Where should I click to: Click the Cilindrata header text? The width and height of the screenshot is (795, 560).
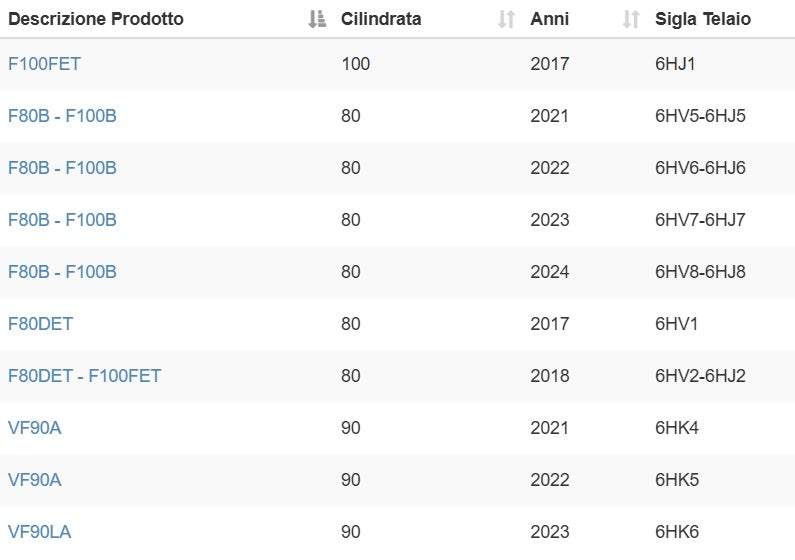(381, 19)
